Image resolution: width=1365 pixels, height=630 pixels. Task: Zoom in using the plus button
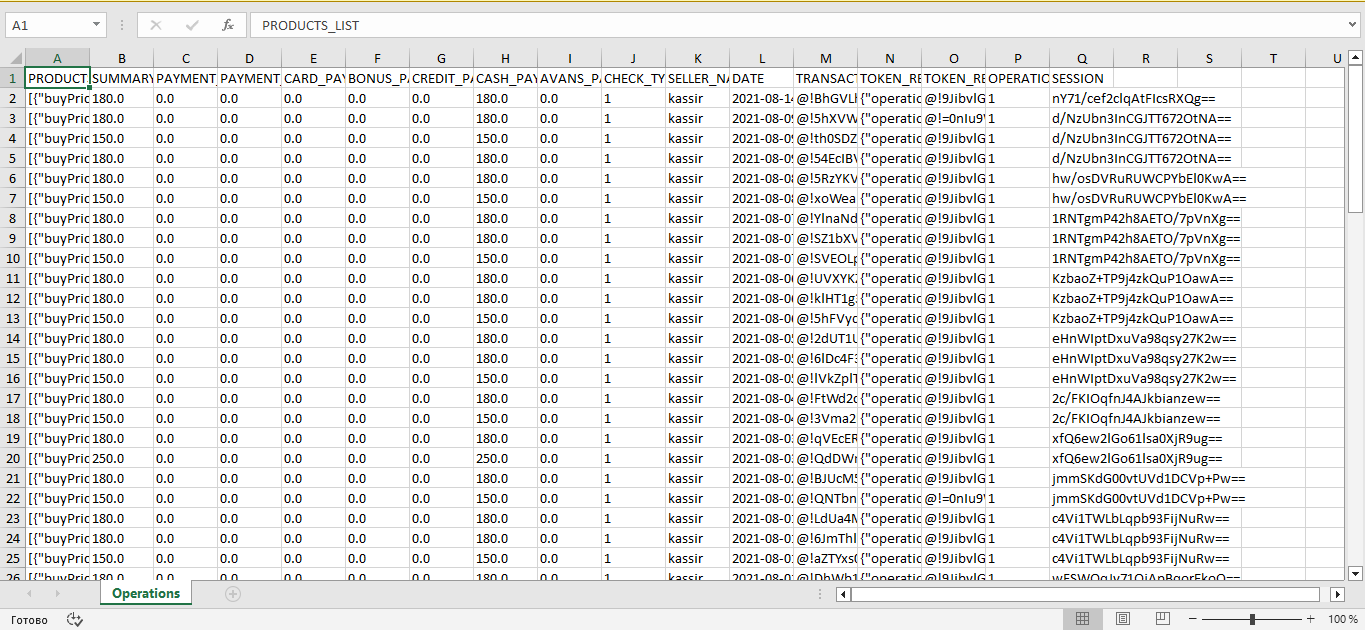1310,620
